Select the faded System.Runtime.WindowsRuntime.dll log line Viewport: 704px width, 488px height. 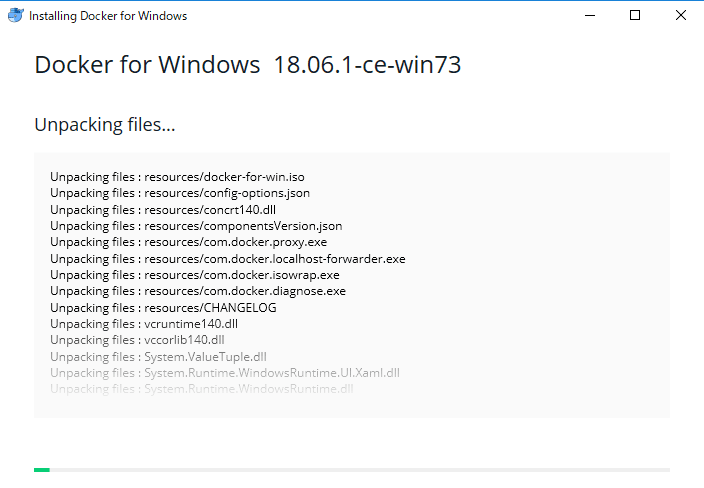pyautogui.click(x=202, y=389)
